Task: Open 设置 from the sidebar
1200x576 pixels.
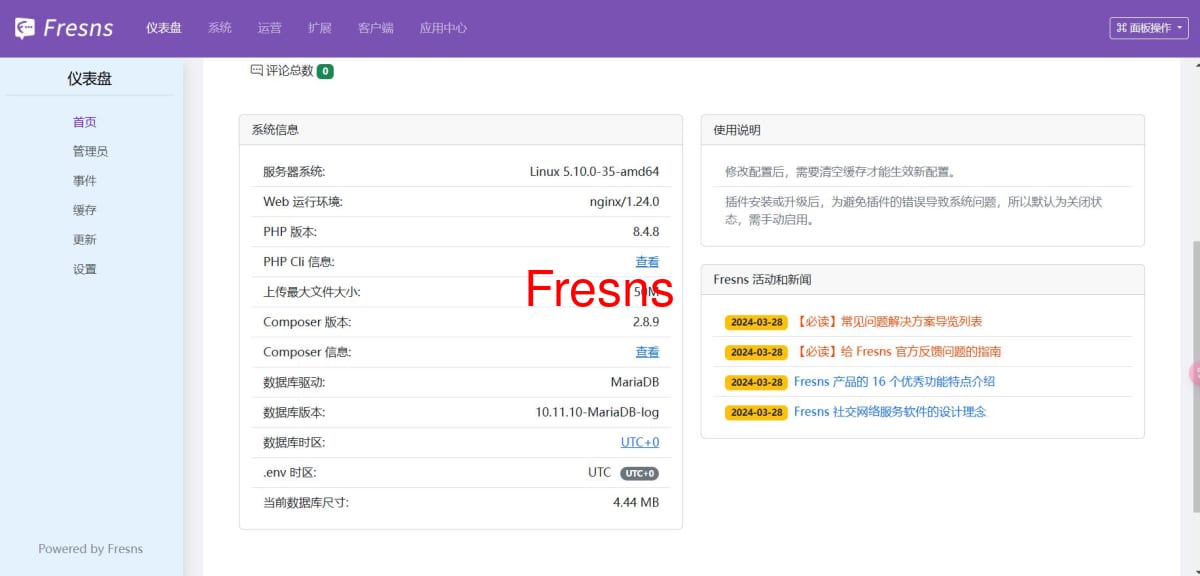Action: pos(84,268)
